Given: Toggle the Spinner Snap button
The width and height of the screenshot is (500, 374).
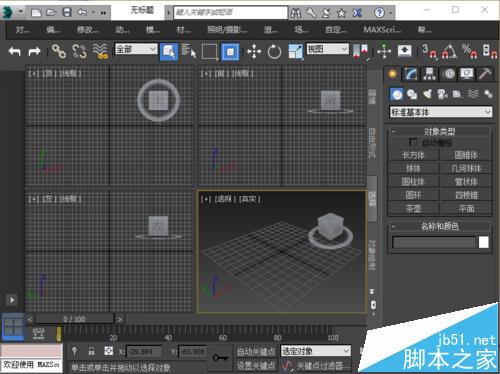Looking at the screenshot, I should 490,51.
